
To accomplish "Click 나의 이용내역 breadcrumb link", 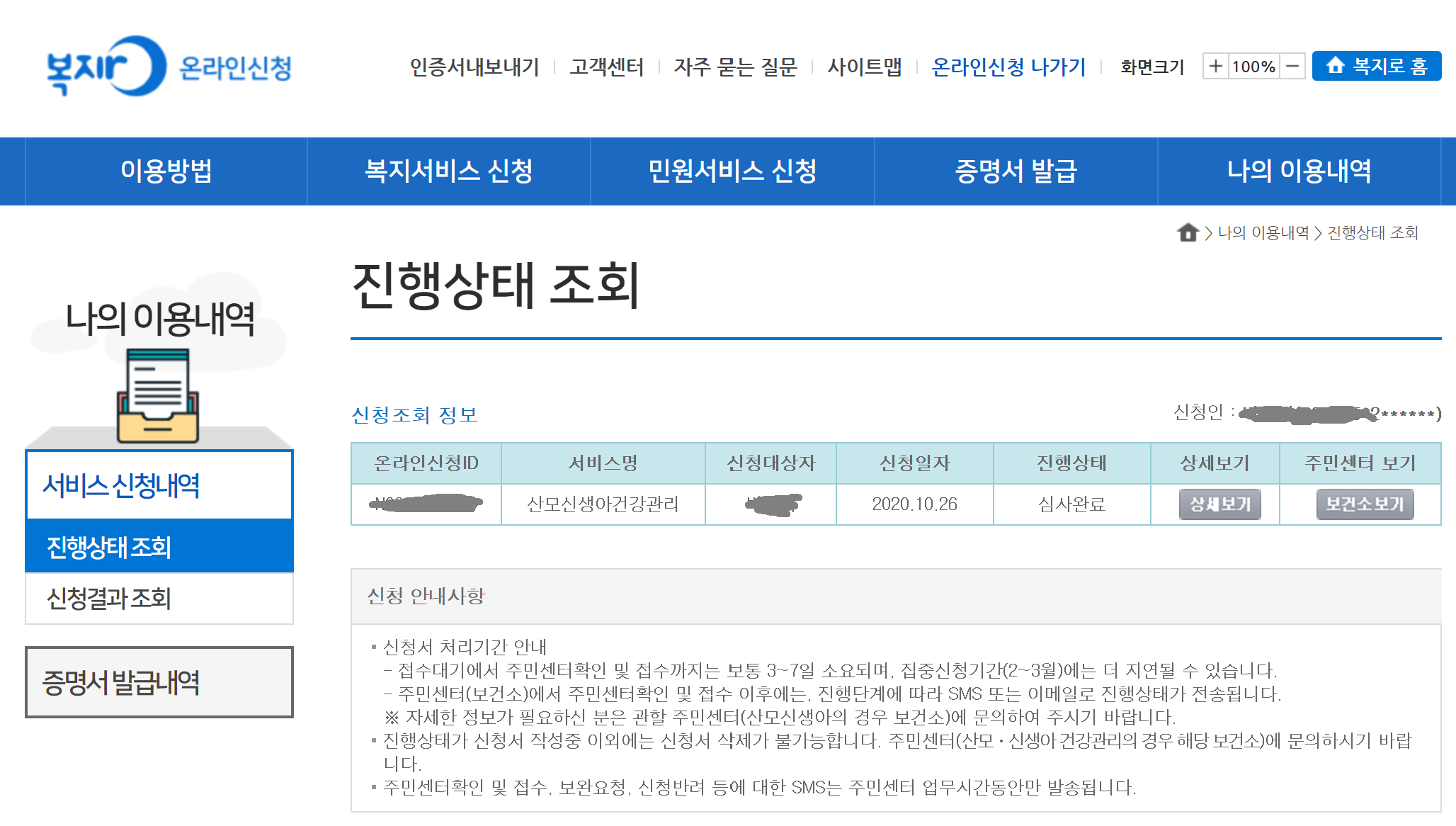I will 1263,233.
